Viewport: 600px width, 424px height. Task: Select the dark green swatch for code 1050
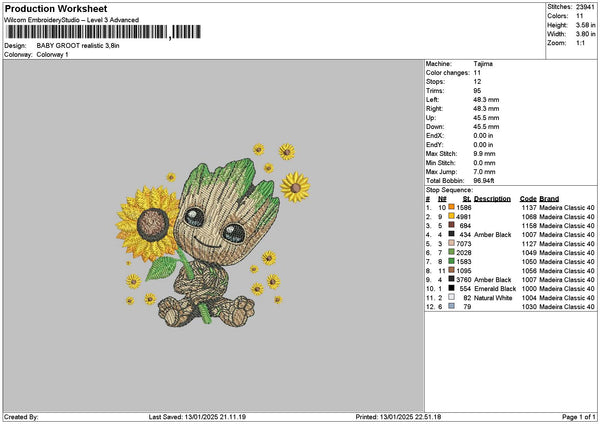(x=452, y=261)
